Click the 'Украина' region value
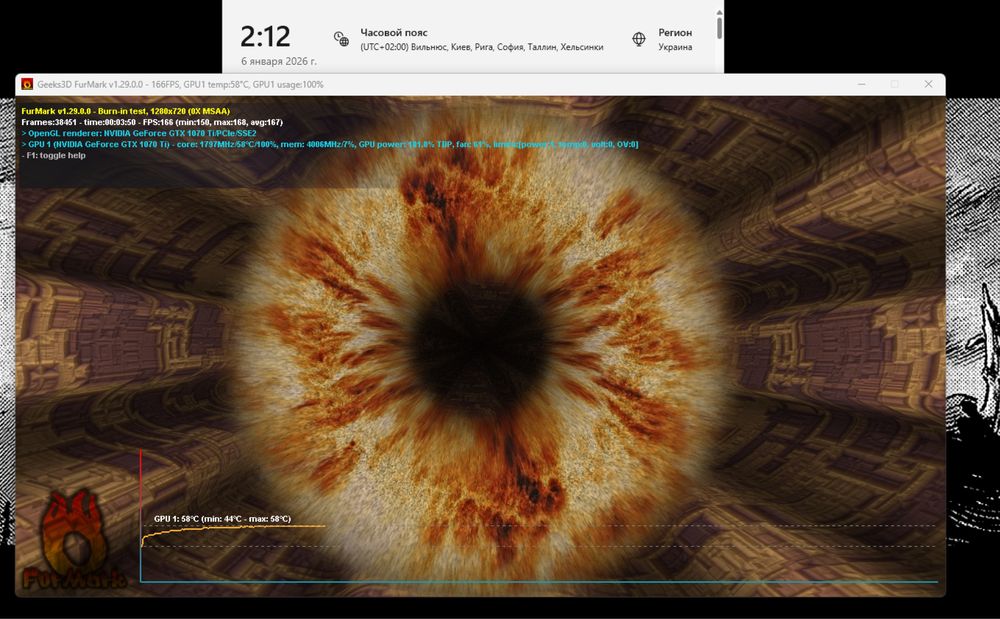The image size is (1000, 619). [x=675, y=47]
